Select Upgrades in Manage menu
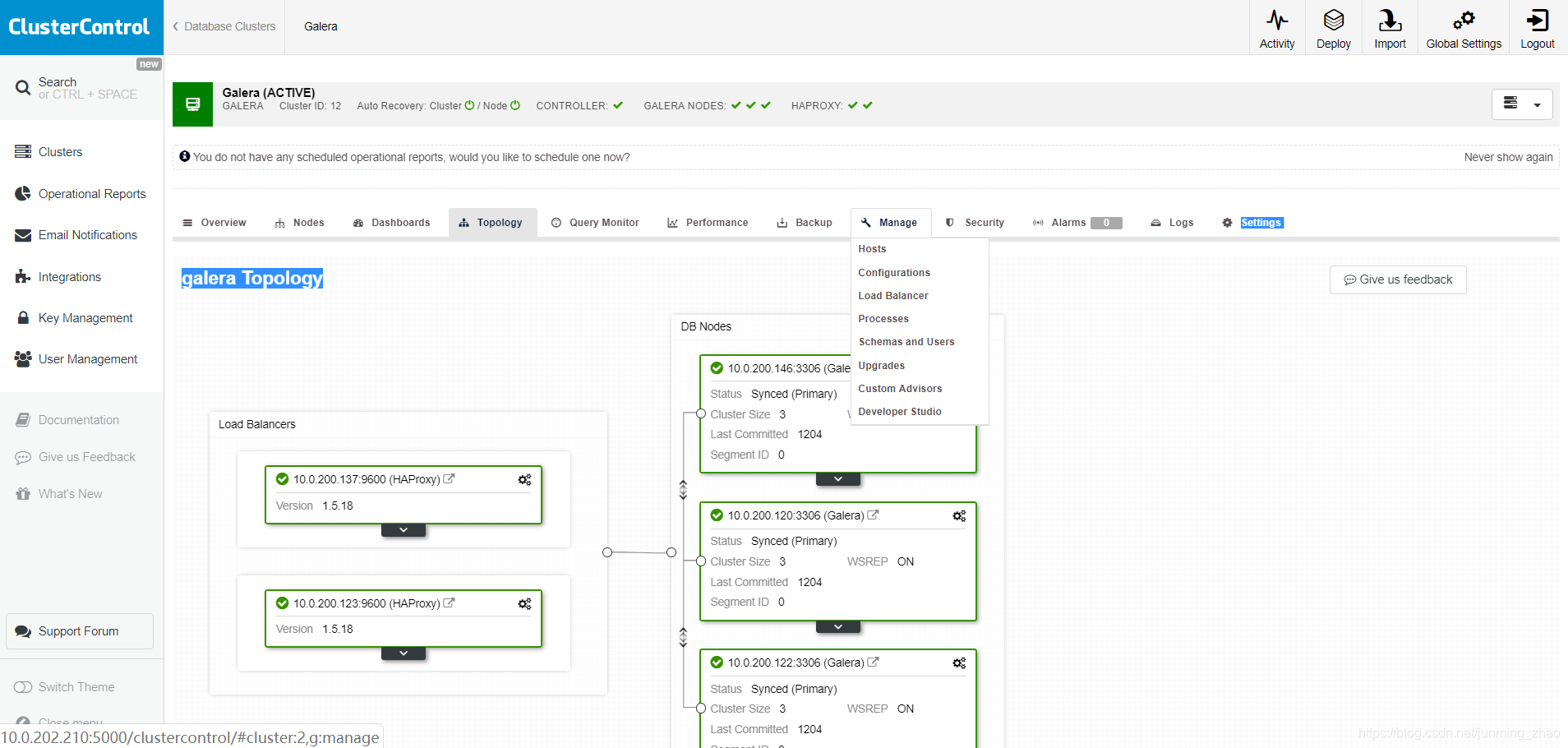Image resolution: width=1568 pixels, height=748 pixels. (x=882, y=366)
